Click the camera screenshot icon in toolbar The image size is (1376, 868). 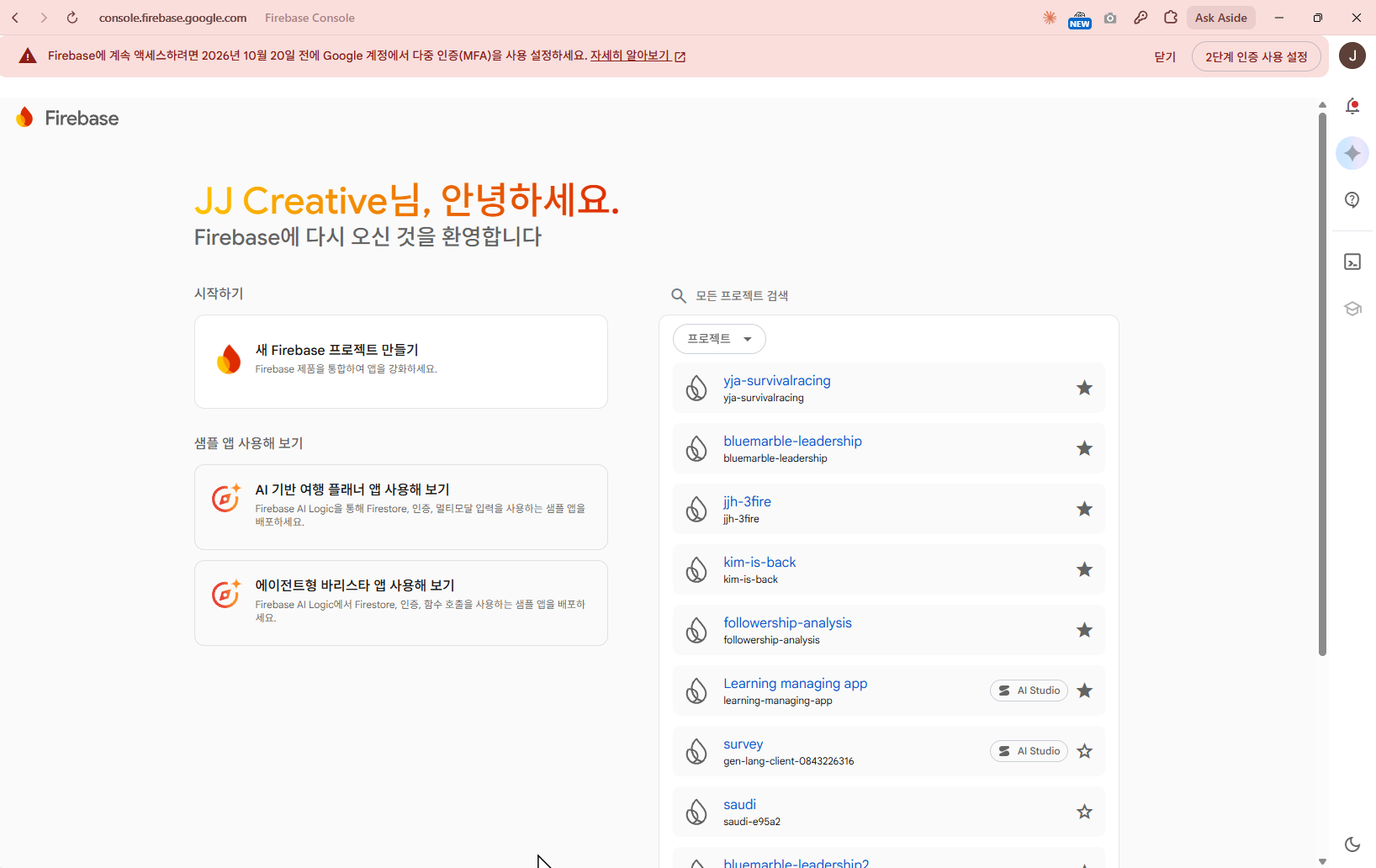pos(1110,18)
